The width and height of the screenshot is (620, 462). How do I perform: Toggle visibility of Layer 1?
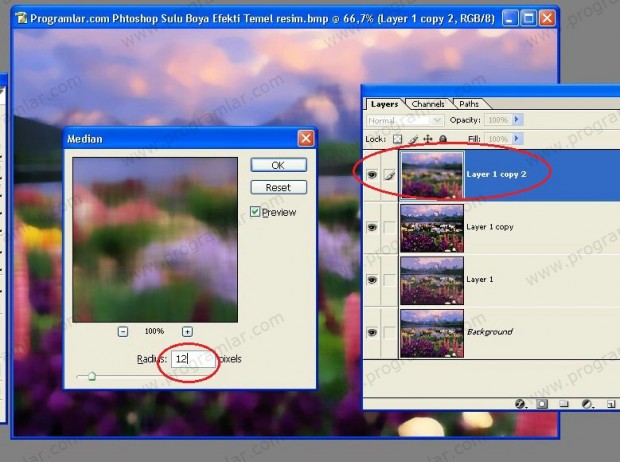click(x=372, y=280)
